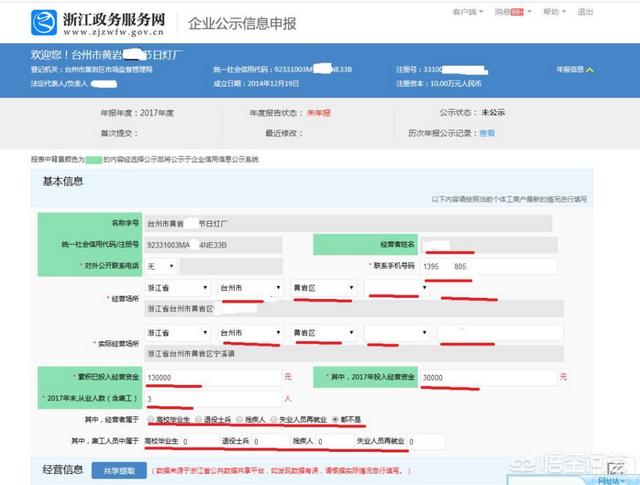Screen dimensions: 640x485
Task: Collapse the 年报信息 chevron arrow
Action: coord(590,70)
